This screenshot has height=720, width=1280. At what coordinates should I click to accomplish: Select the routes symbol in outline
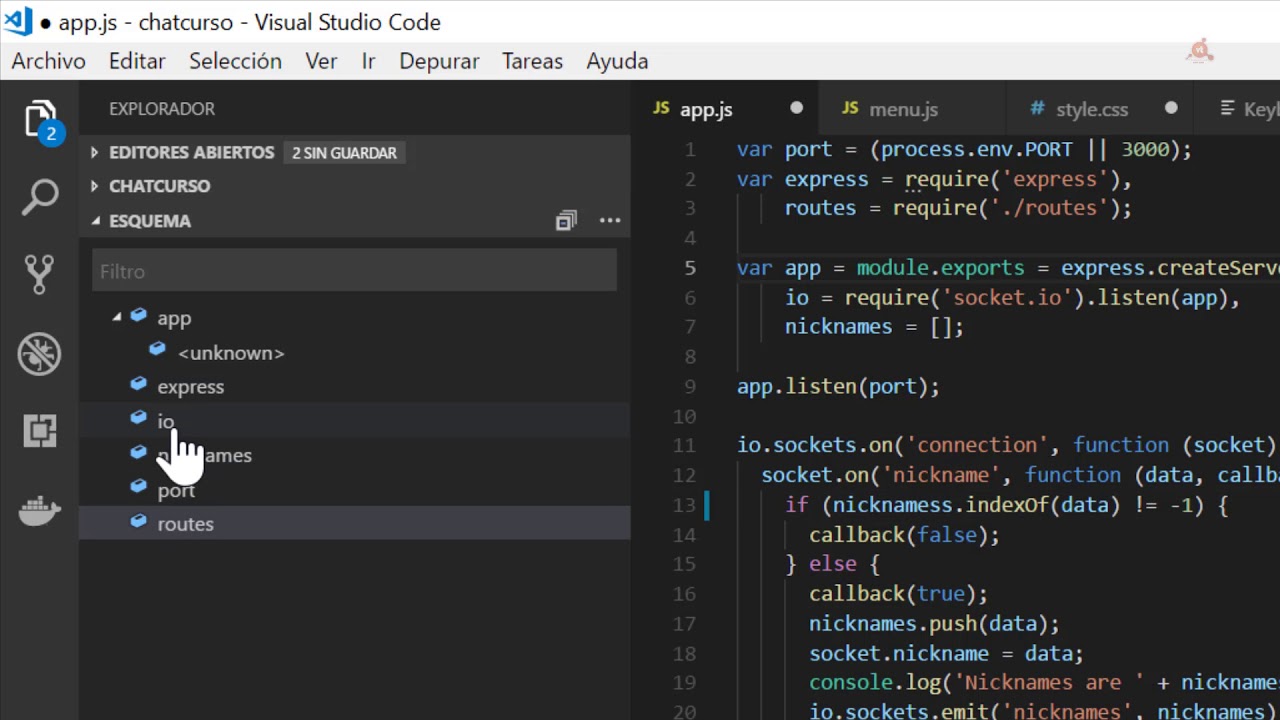pos(354,524)
